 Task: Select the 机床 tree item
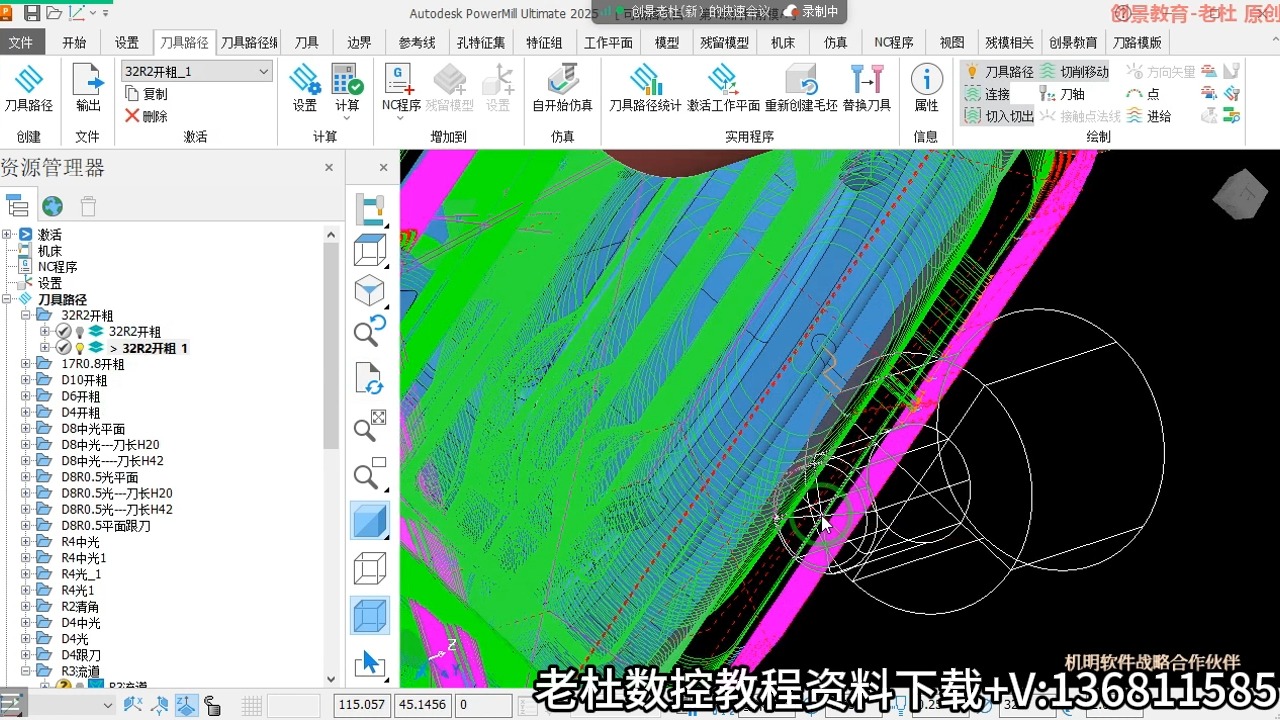click(x=50, y=251)
